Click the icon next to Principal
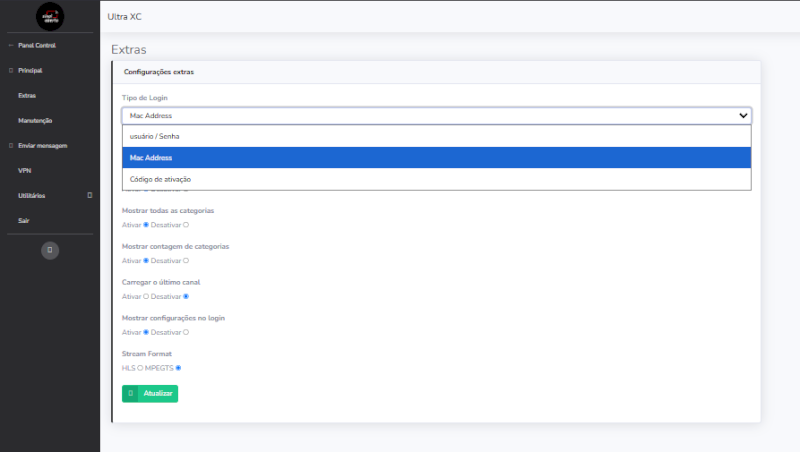800x452 pixels. click(x=11, y=71)
